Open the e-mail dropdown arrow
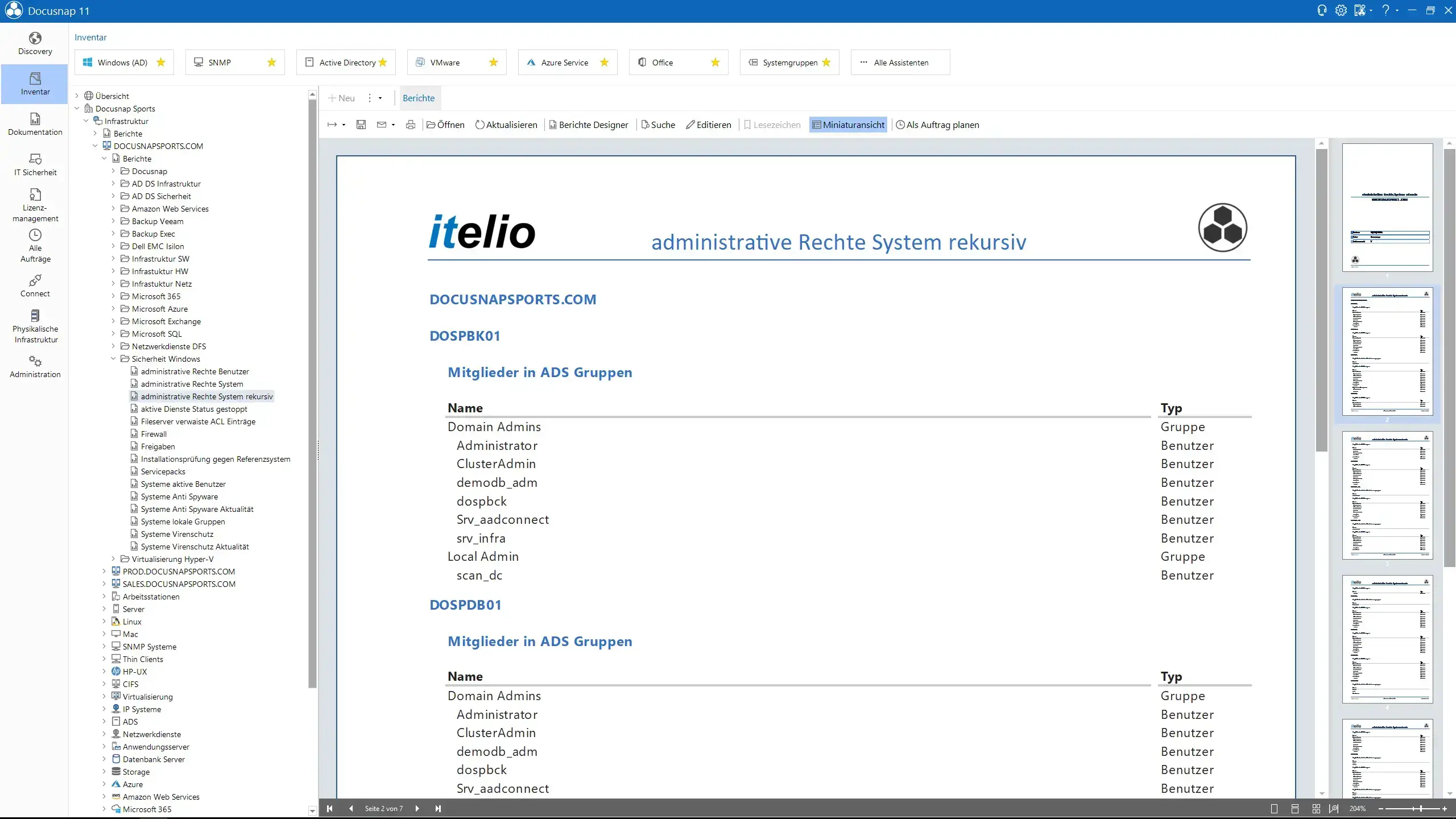 [393, 125]
